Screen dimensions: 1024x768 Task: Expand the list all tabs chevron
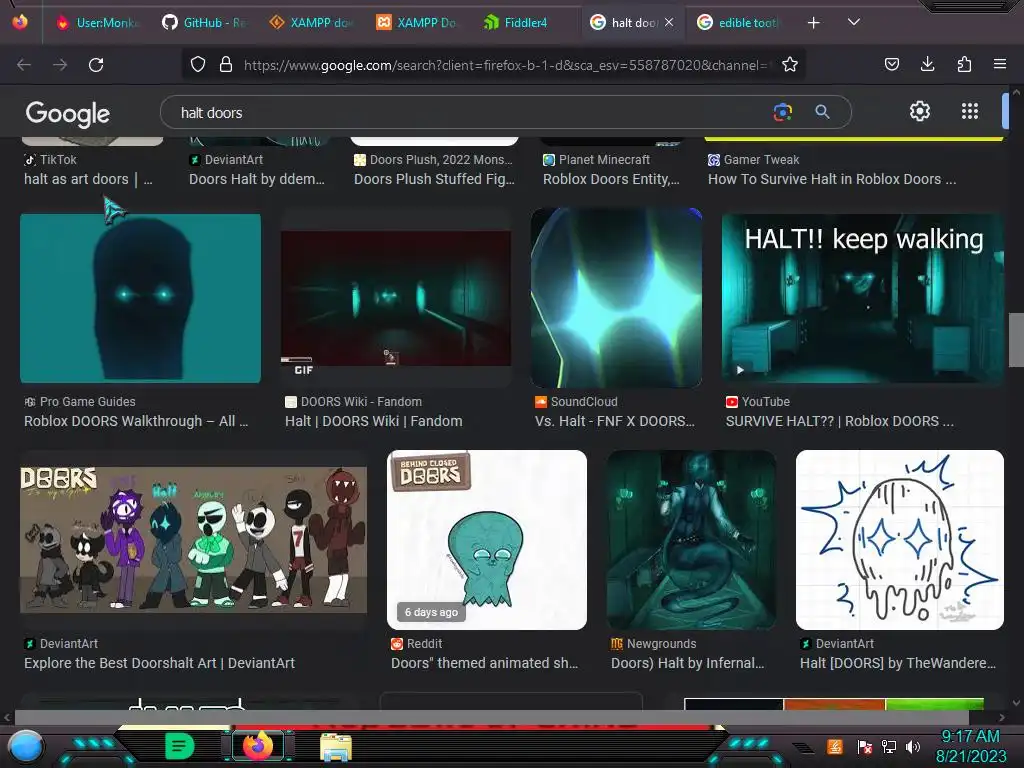tap(854, 22)
